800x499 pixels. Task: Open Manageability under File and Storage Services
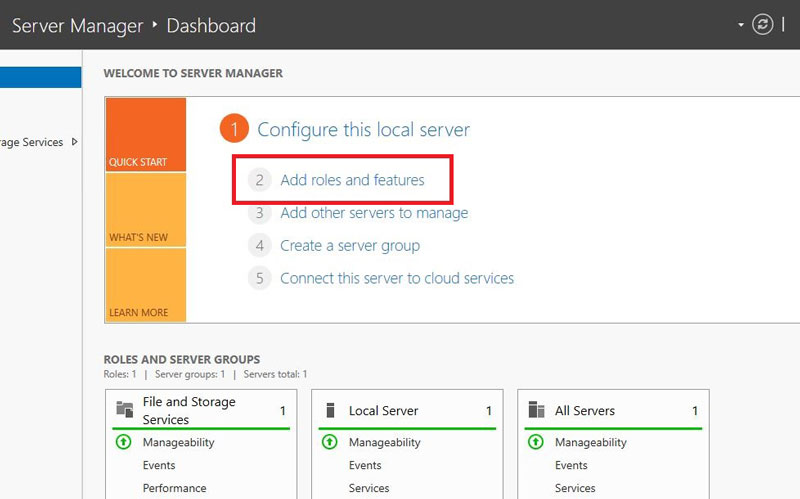(x=179, y=442)
